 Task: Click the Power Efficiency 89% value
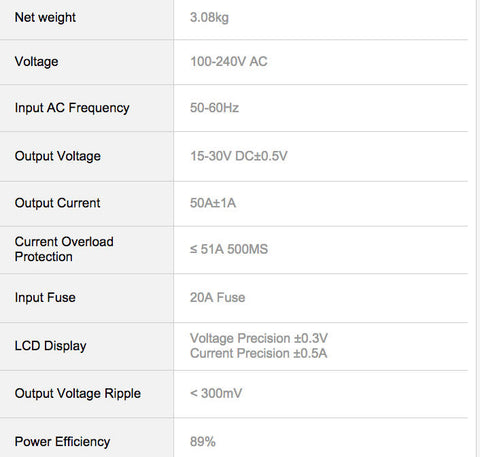tap(203, 442)
